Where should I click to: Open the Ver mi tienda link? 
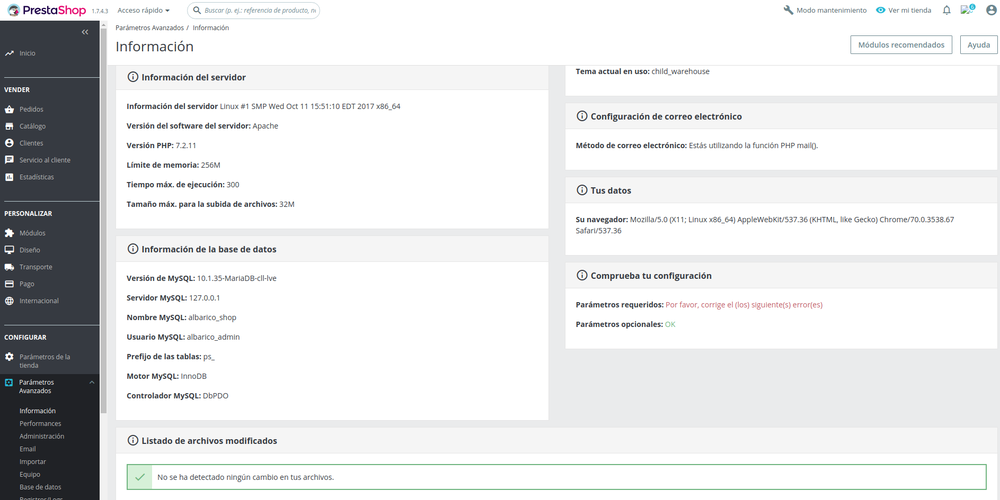(903, 10)
